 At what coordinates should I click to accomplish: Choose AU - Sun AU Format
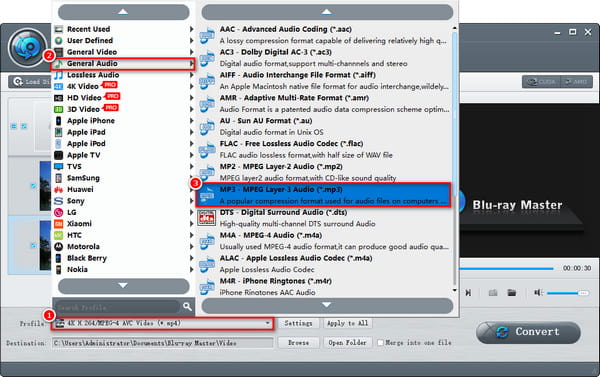pyautogui.click(x=324, y=127)
